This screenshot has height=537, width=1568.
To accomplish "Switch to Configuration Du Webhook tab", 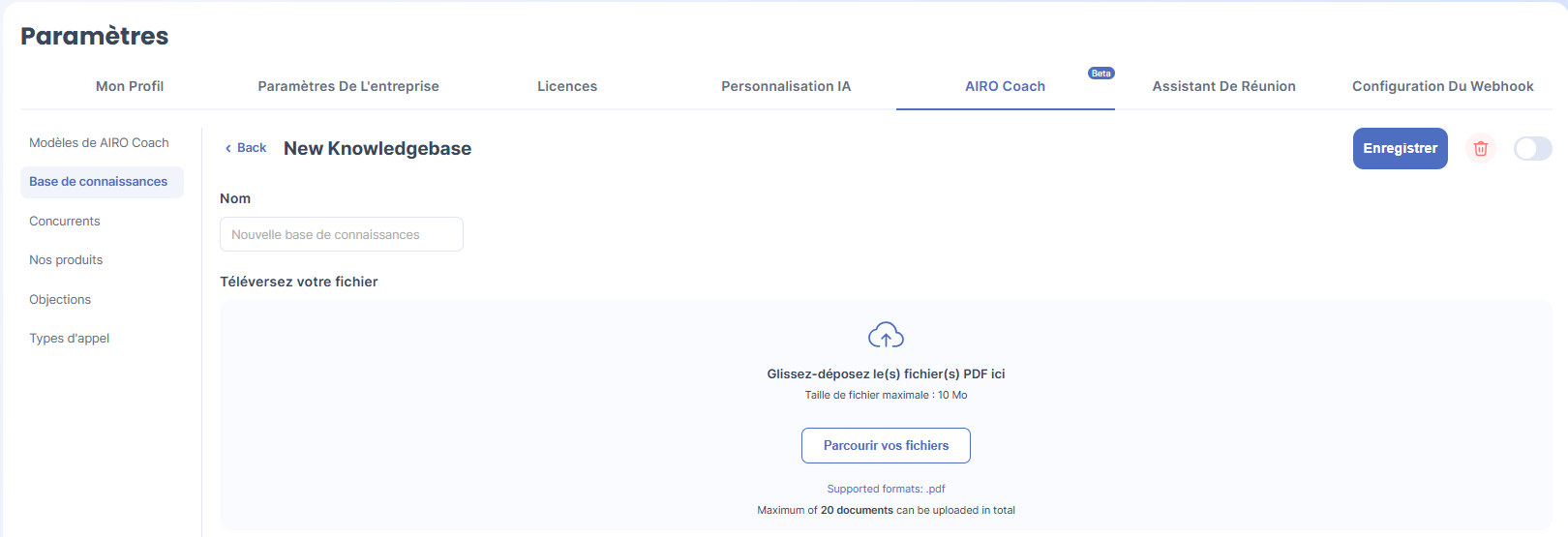I will 1442,86.
